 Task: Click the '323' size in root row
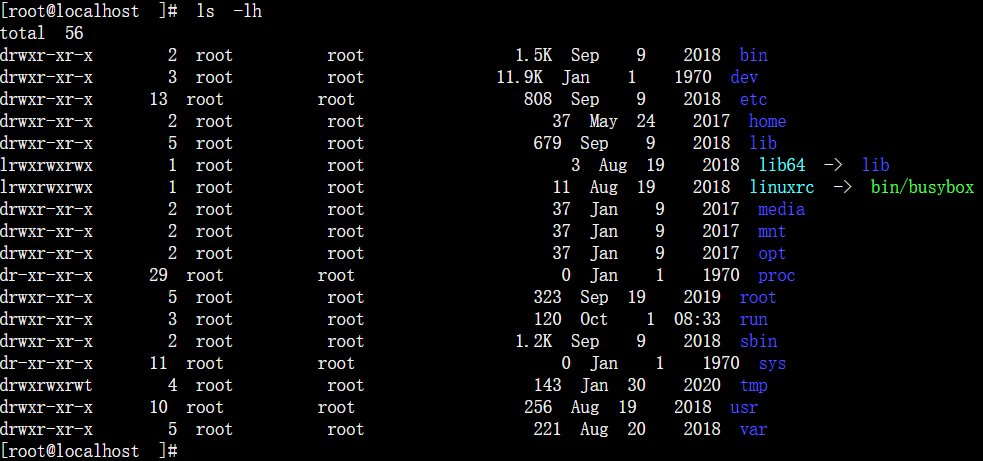pyautogui.click(x=547, y=297)
